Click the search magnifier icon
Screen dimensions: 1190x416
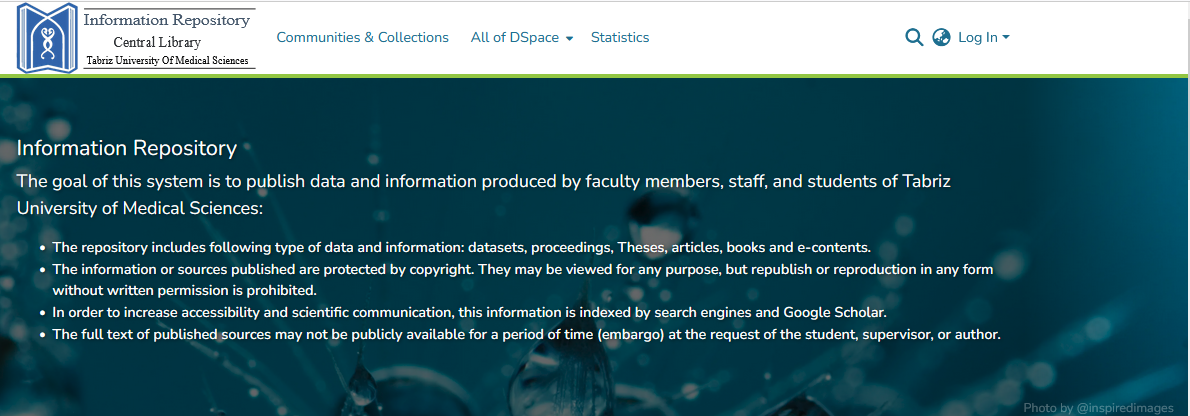[x=913, y=38]
